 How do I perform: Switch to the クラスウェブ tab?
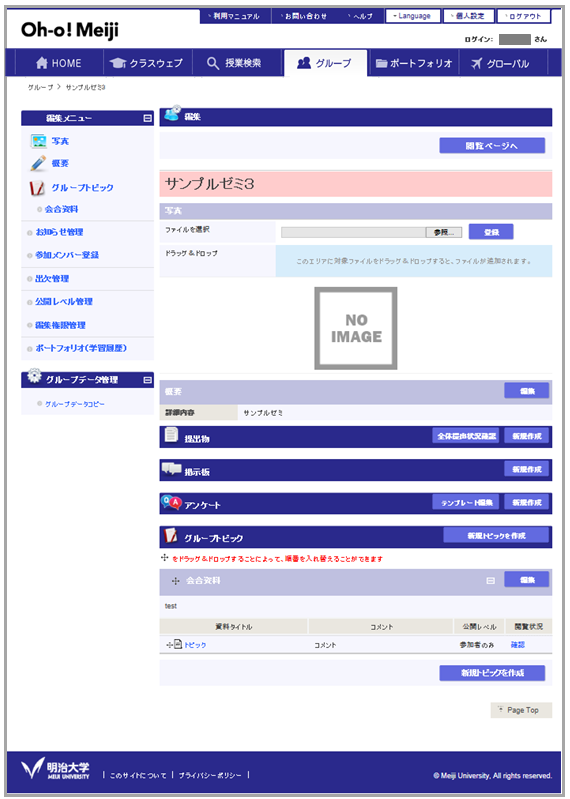click(148, 63)
